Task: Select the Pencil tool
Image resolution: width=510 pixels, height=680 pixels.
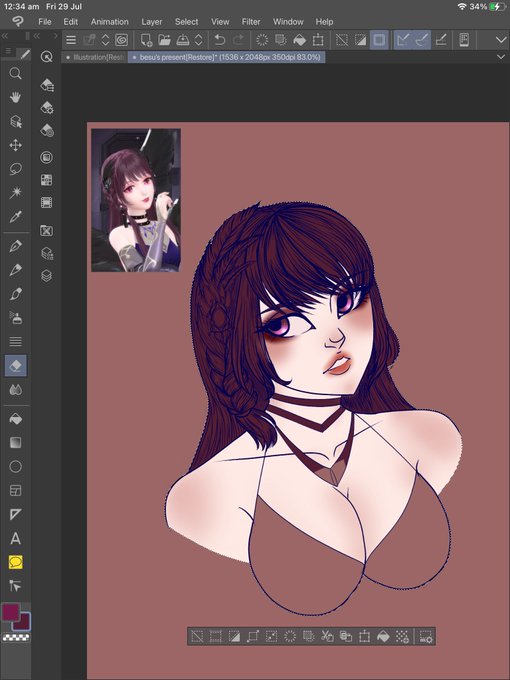Action: coord(15,270)
